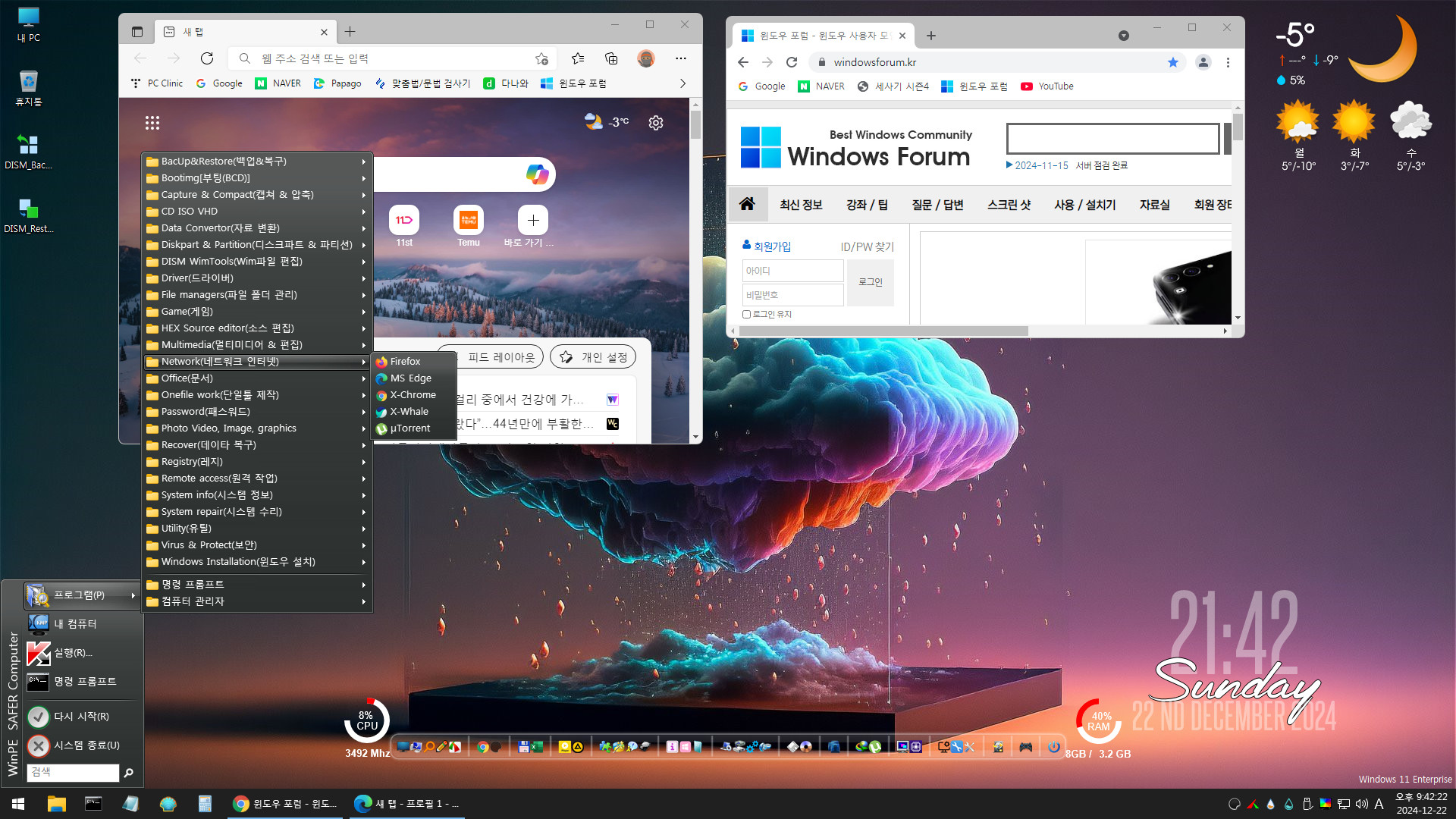This screenshot has height=819, width=1456.
Task: Open 스크린 샷 forum tab
Action: tap(1009, 205)
